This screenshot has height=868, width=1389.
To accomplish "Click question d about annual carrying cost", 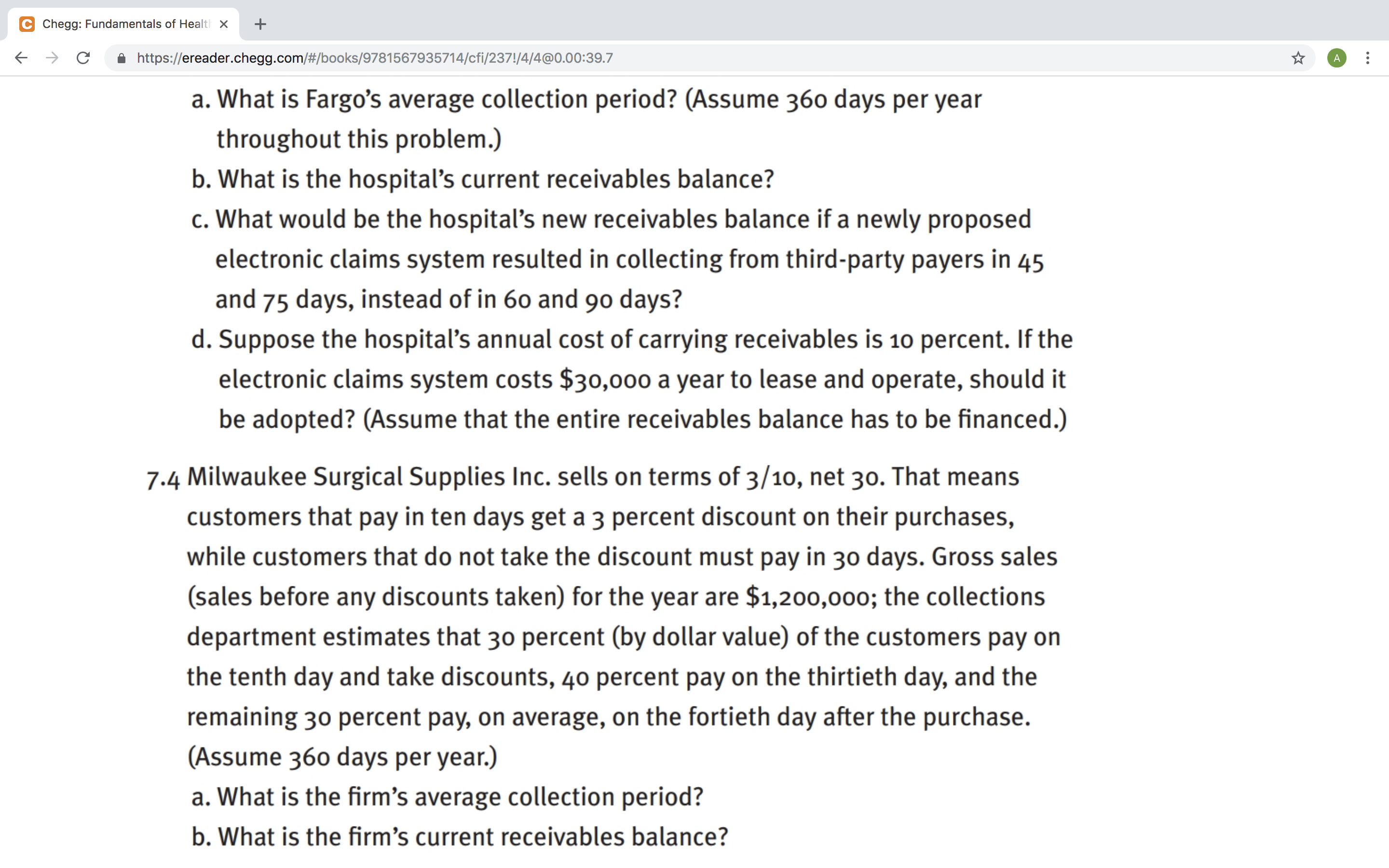I will pos(632,380).
